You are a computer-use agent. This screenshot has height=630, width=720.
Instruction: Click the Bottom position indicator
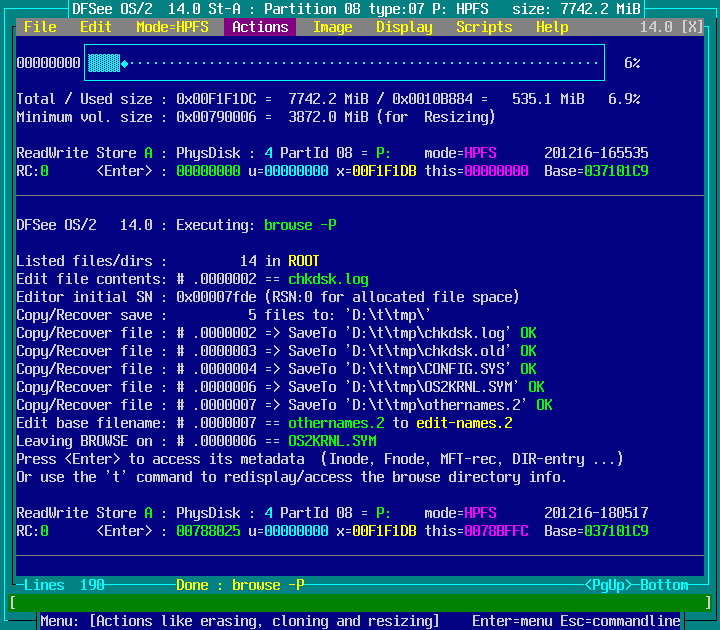coord(664,585)
